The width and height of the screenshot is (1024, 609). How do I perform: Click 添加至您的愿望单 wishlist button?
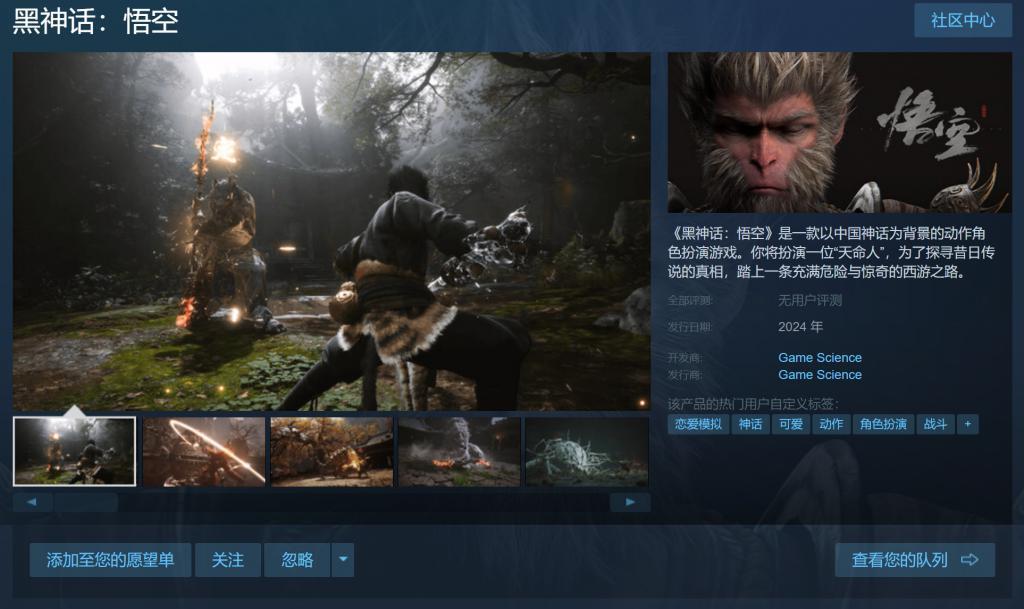(x=110, y=560)
